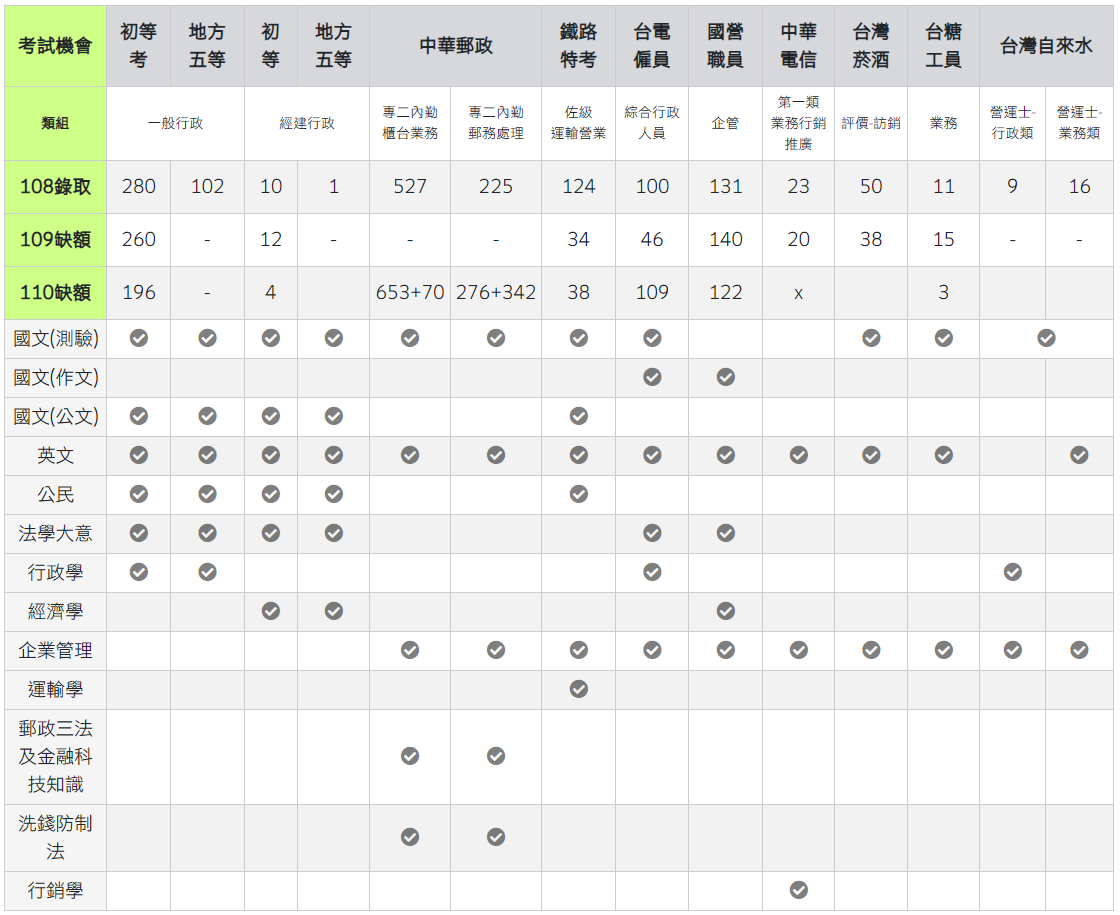This screenshot has width=1120, height=915.
Task: Click 英文 checkmark under 台灣菸酒
Action: [871, 455]
